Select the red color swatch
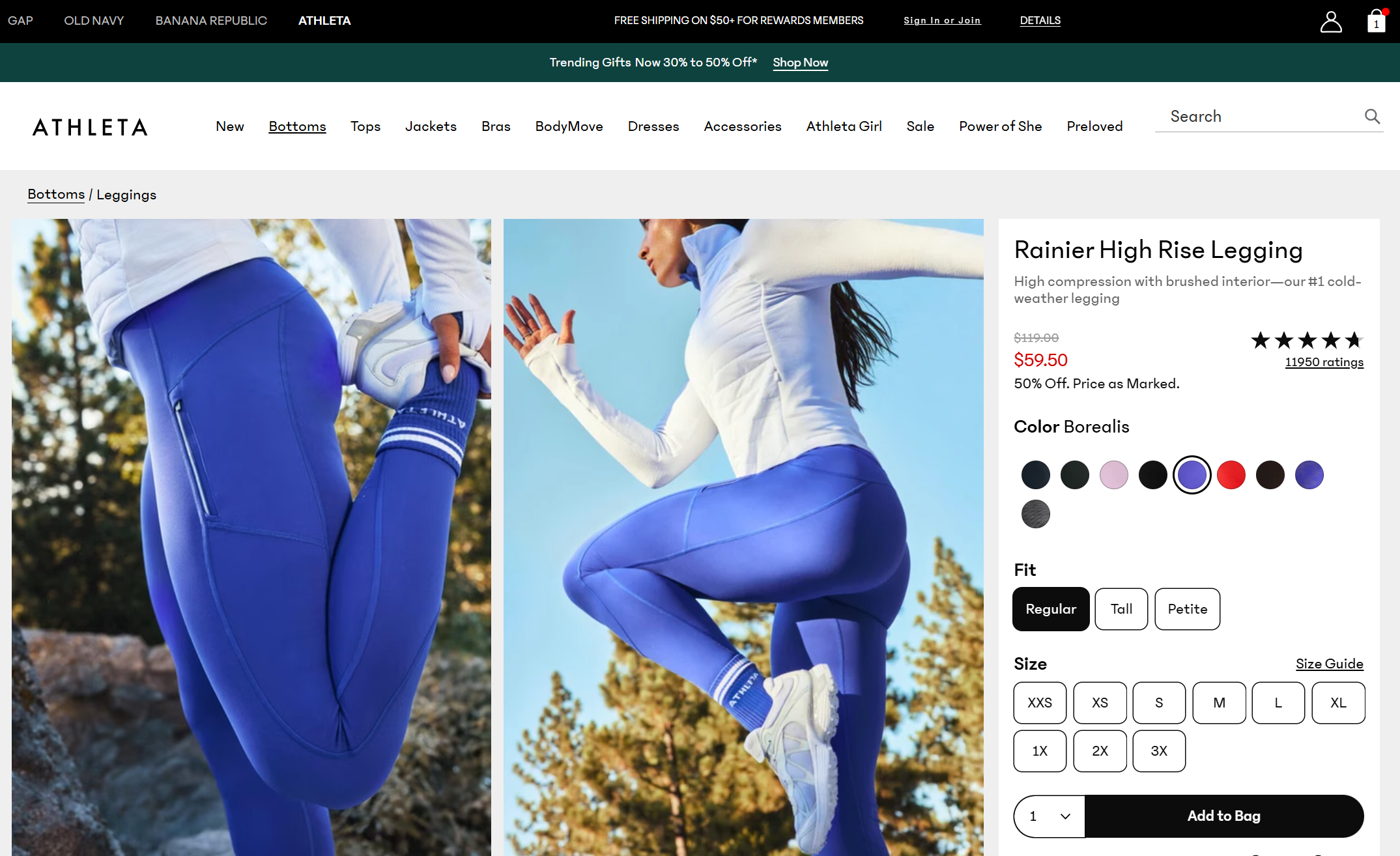 pos(1231,475)
